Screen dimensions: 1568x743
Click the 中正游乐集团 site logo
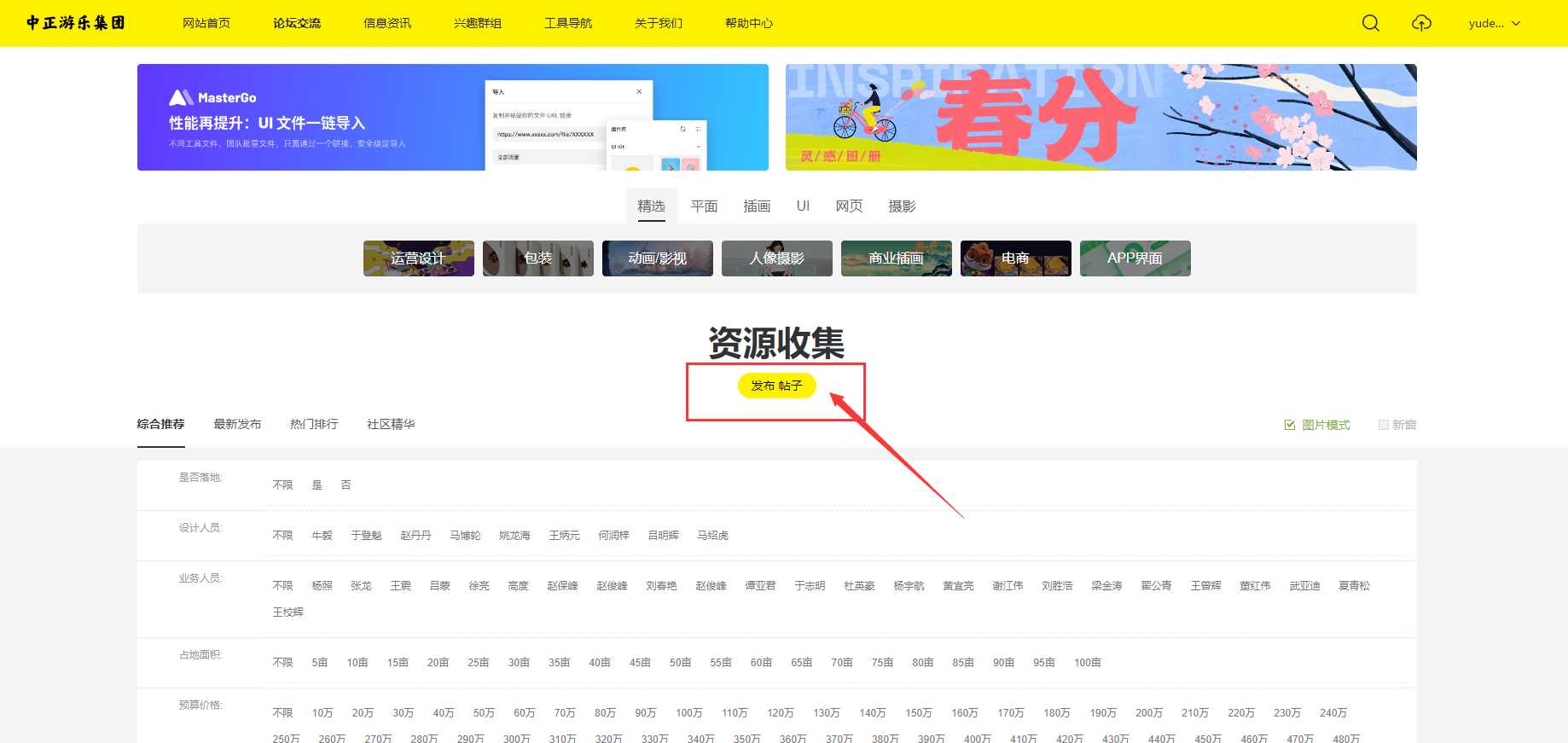(x=76, y=23)
